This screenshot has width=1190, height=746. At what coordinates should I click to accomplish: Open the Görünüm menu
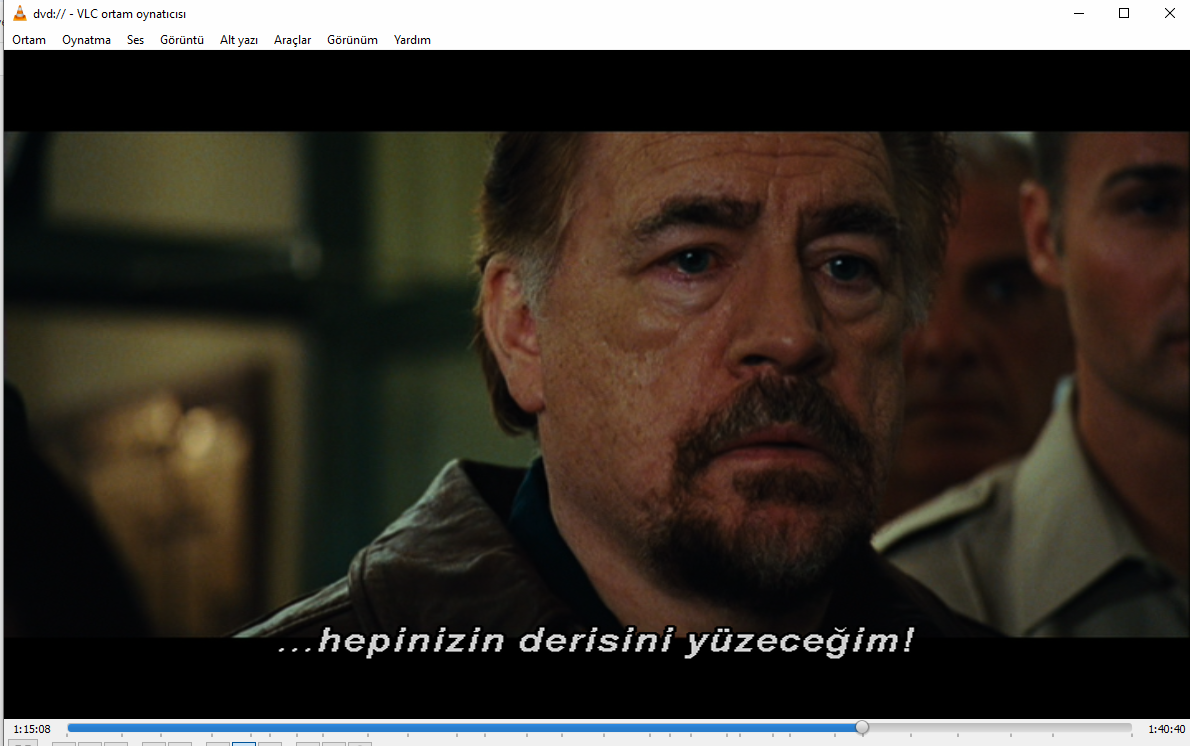[x=352, y=40]
